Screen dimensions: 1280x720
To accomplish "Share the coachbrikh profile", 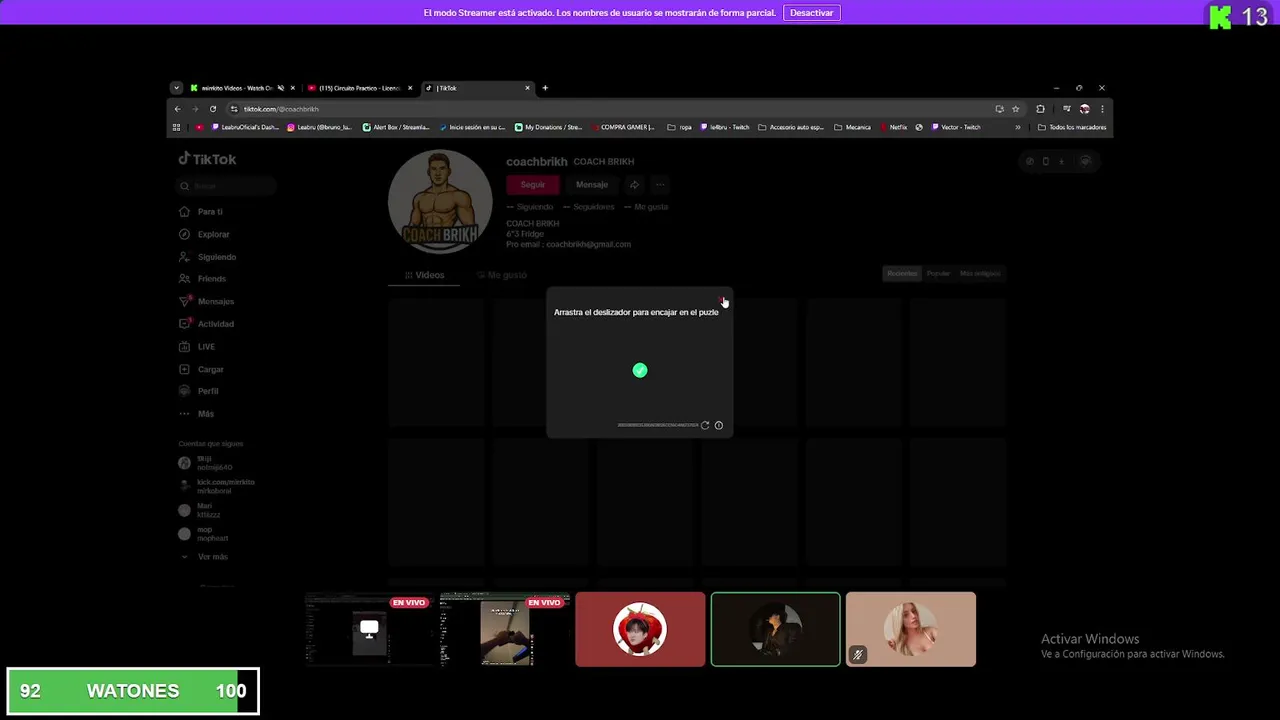I will pos(634,184).
